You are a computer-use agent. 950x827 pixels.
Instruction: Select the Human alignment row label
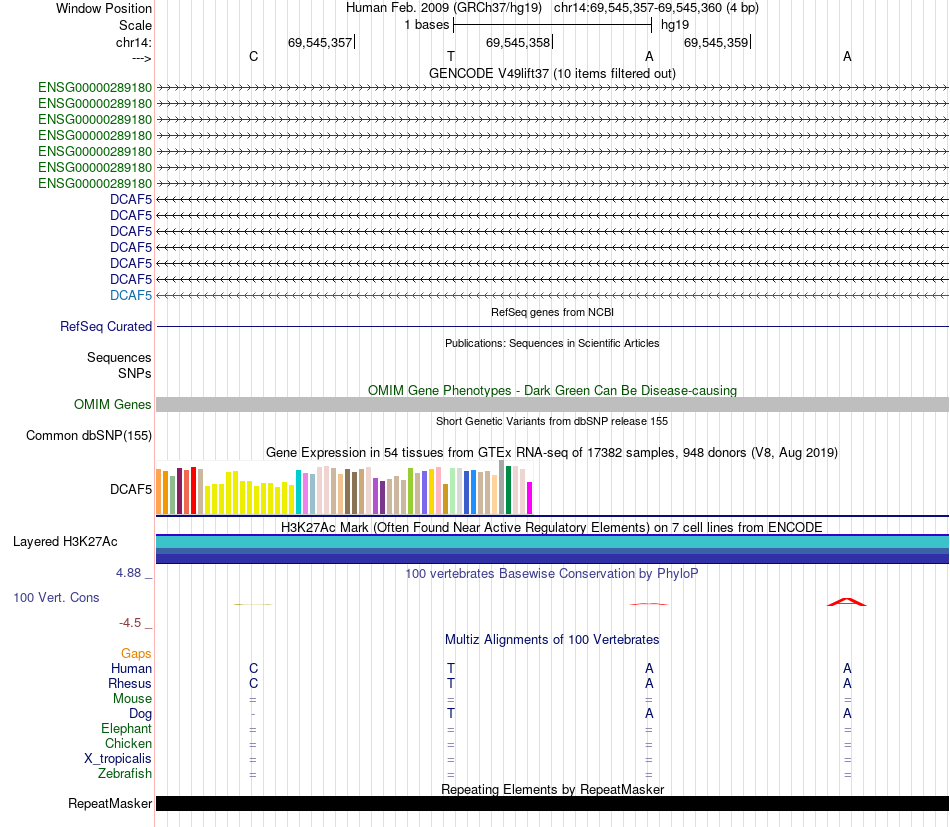click(131, 668)
